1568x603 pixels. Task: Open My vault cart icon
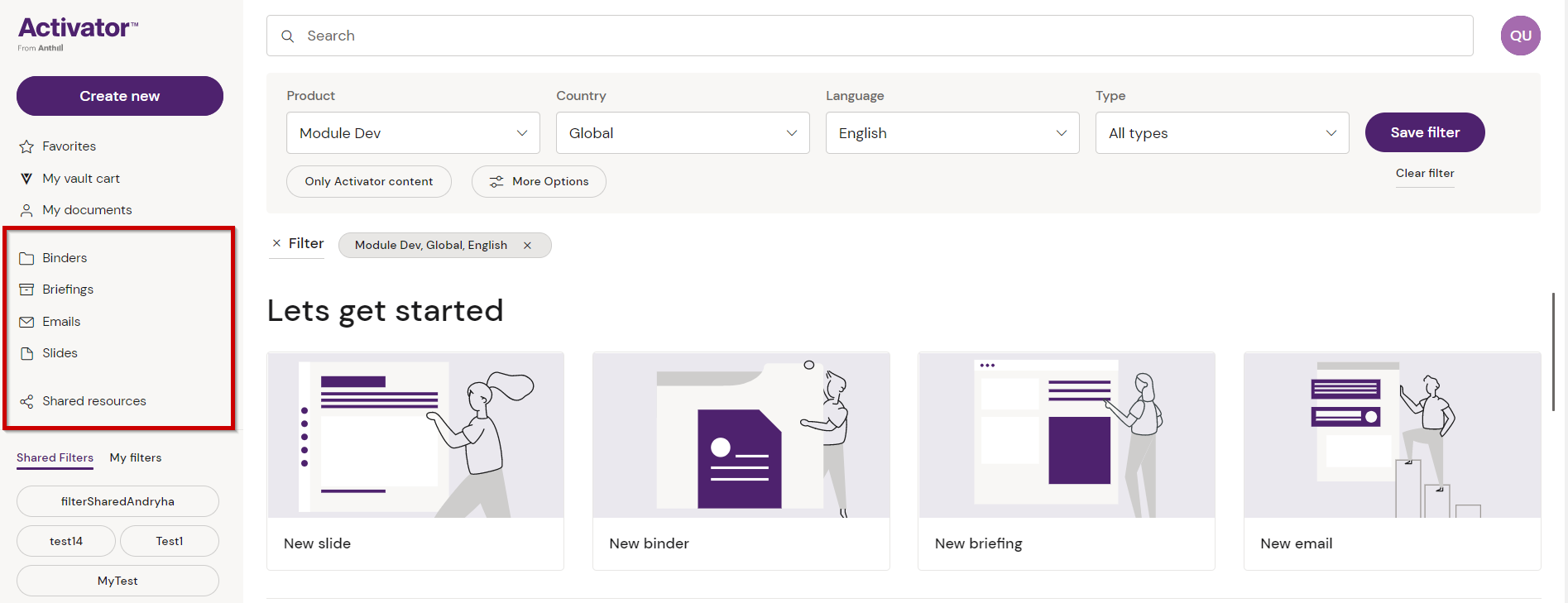pos(26,179)
